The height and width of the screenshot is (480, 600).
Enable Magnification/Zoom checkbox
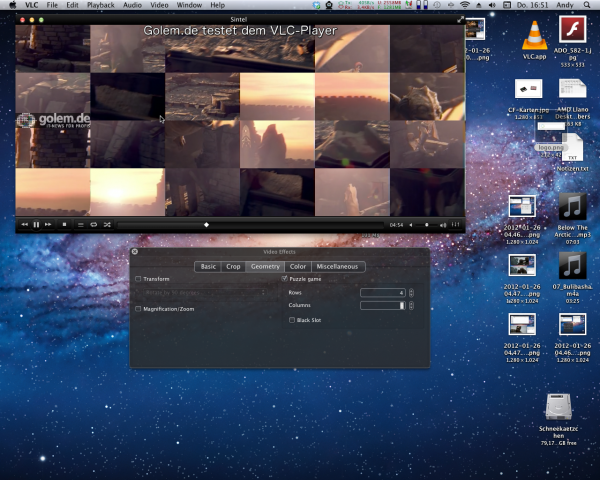tap(138, 309)
